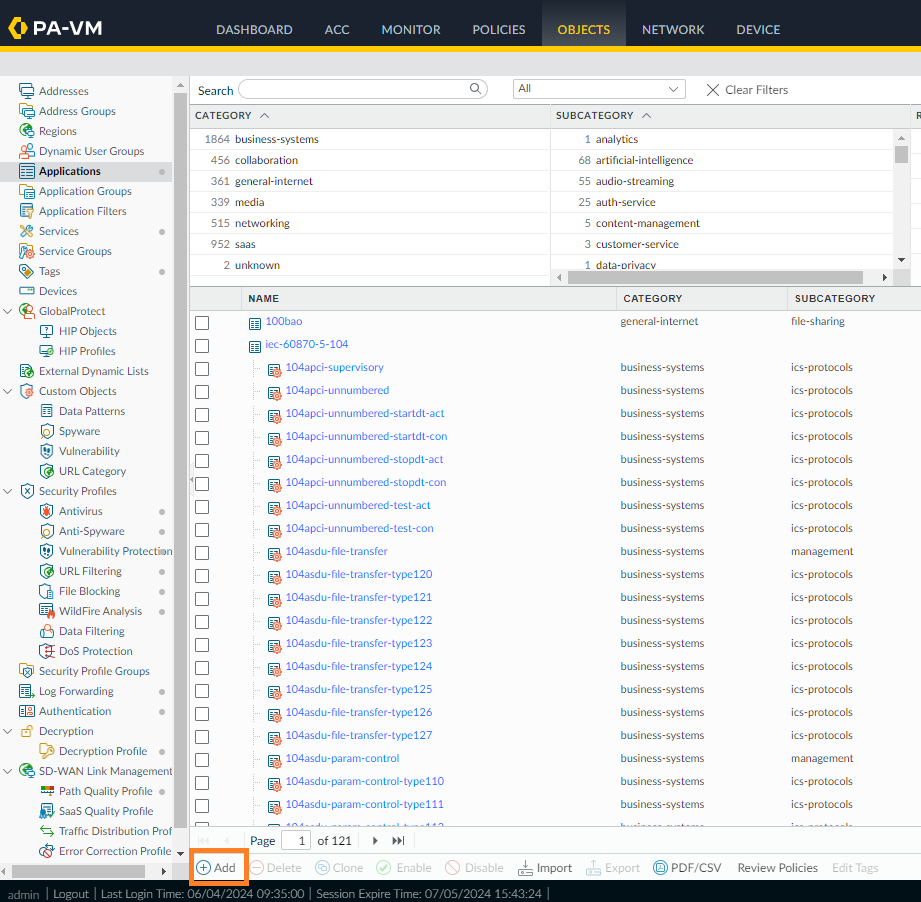921x902 pixels.
Task: Click the magnifier icon in Search box
Action: coord(476,89)
